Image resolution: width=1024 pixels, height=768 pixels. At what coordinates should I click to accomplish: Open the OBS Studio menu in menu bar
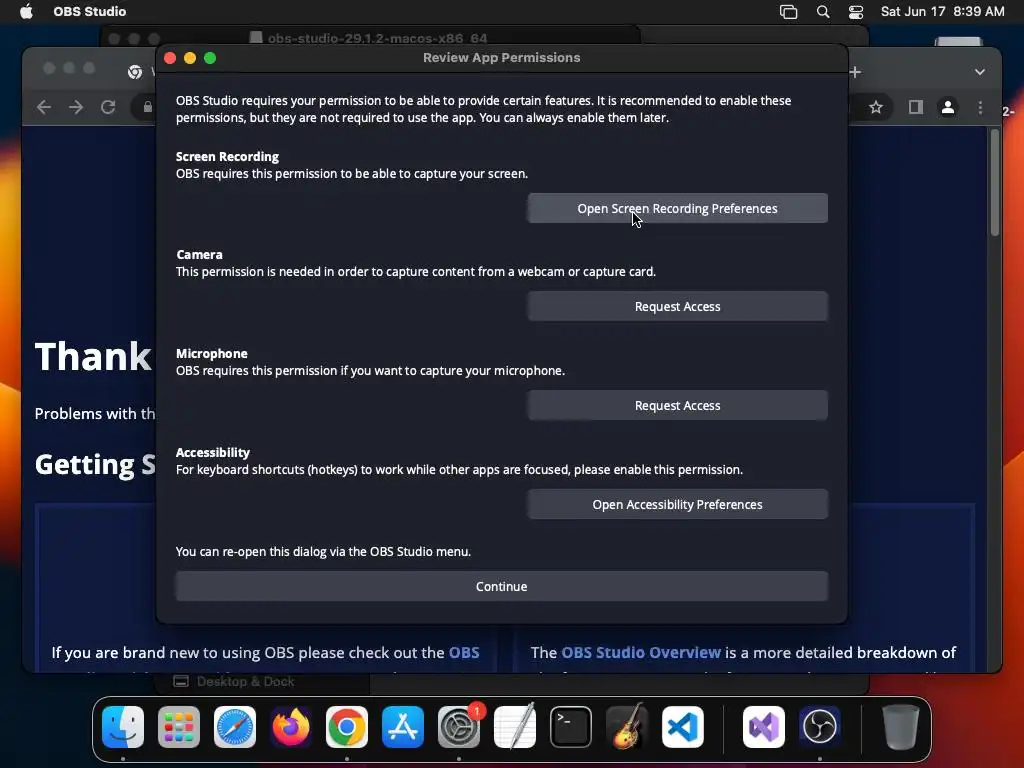pos(89,12)
